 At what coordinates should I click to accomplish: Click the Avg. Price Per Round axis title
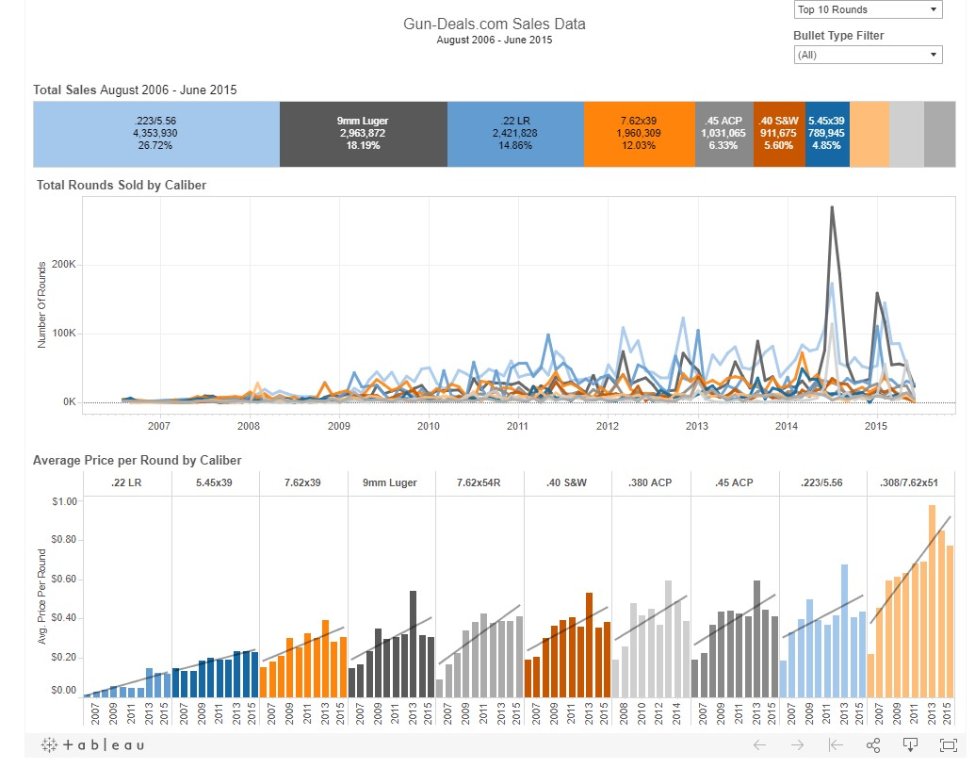pos(42,596)
